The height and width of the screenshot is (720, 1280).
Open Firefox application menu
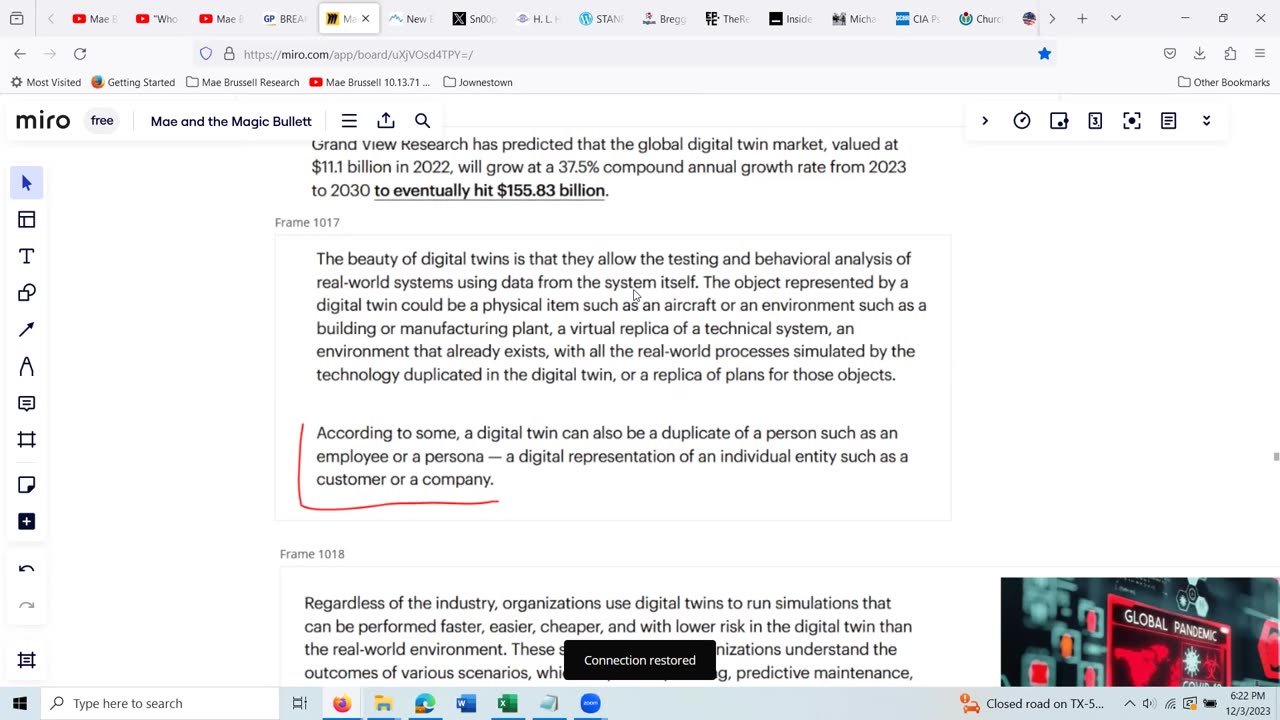pyautogui.click(x=1260, y=54)
